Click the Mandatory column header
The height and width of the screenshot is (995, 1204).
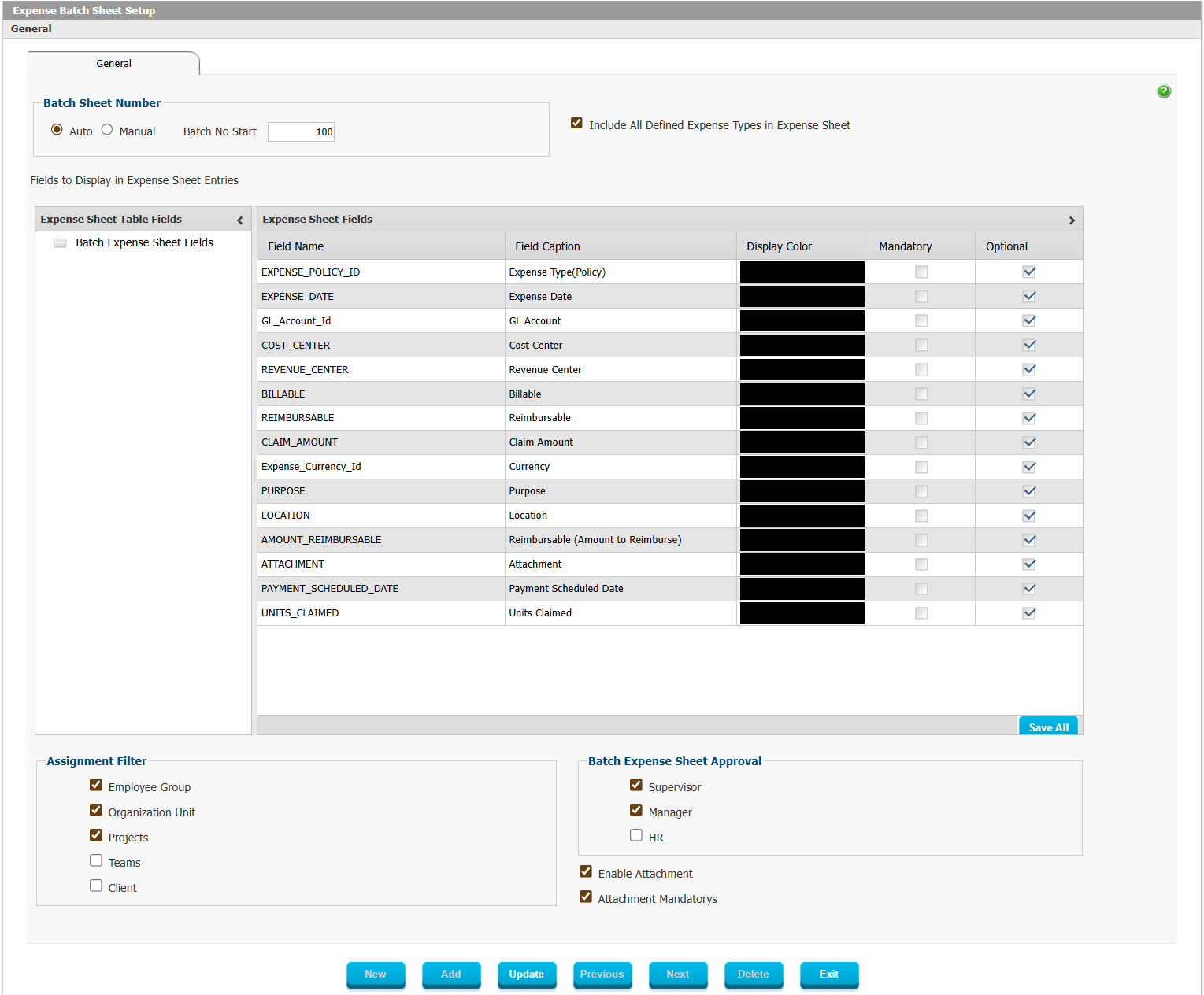pyautogui.click(x=922, y=246)
